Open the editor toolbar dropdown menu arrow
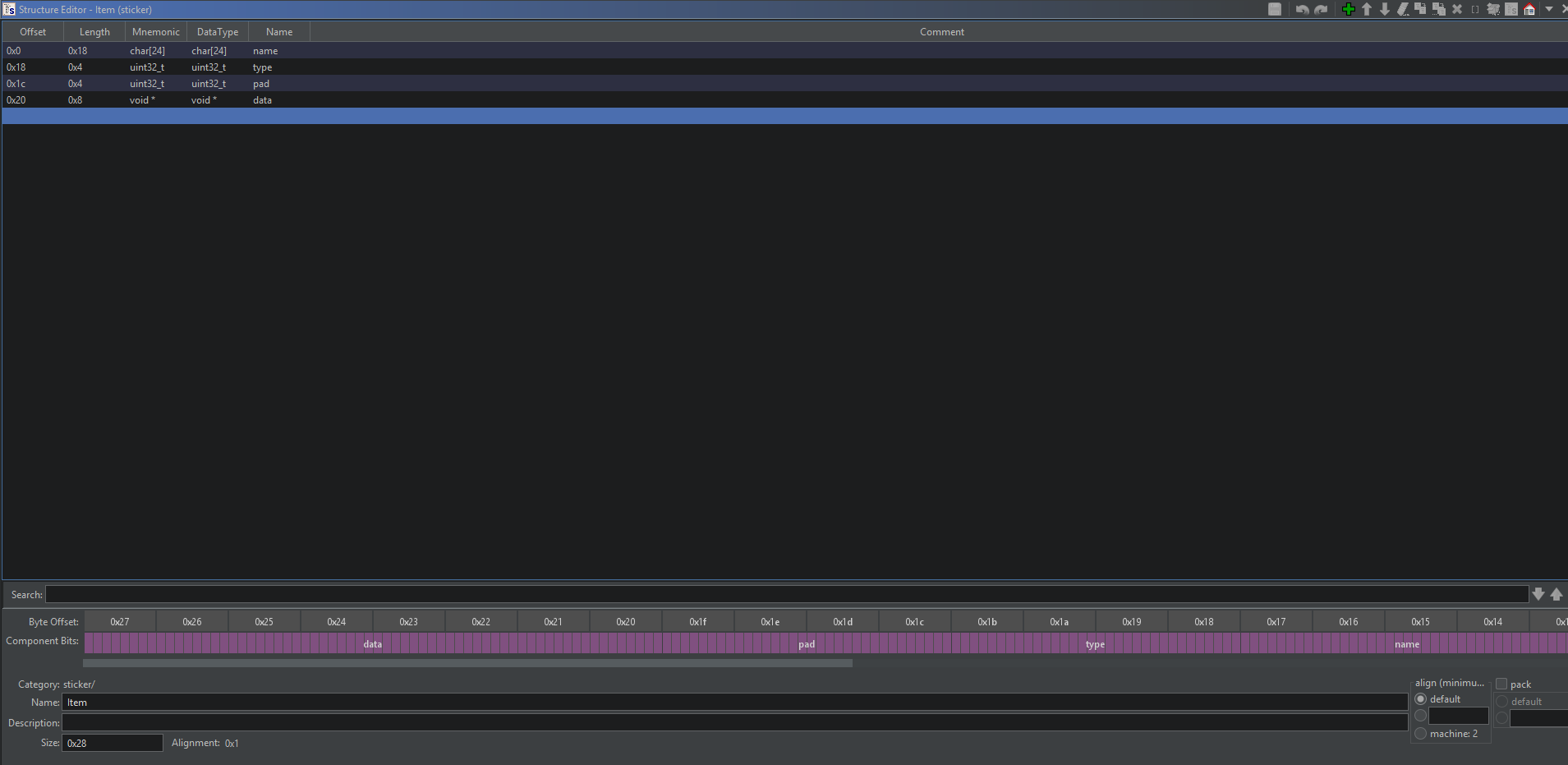The width and height of the screenshot is (1568, 765). click(1549, 10)
